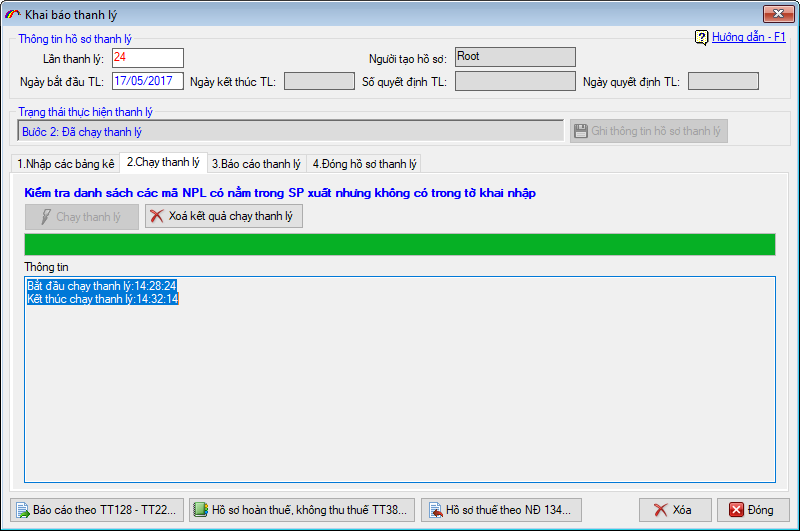Click red X icon on Xóa button
This screenshot has width=800, height=531.
pos(661,510)
